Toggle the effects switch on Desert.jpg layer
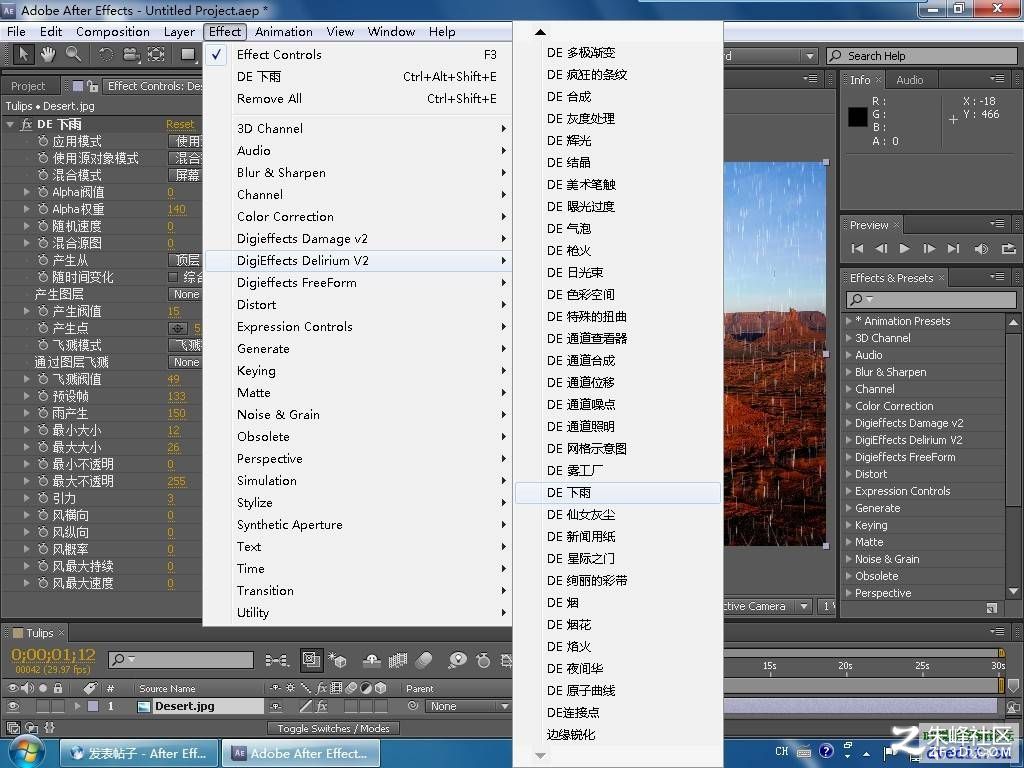The image size is (1024, 768). click(x=322, y=706)
